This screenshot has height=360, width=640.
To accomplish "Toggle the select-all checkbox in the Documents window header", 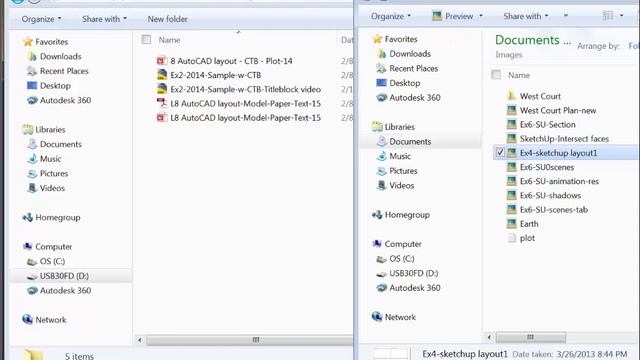I will pyautogui.click(x=496, y=75).
